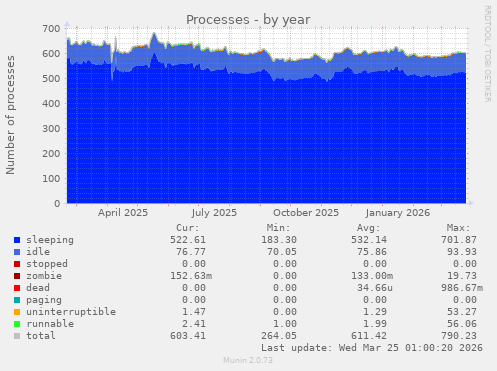
Task: Click the 'stopped' legend label
Action: coord(47,264)
